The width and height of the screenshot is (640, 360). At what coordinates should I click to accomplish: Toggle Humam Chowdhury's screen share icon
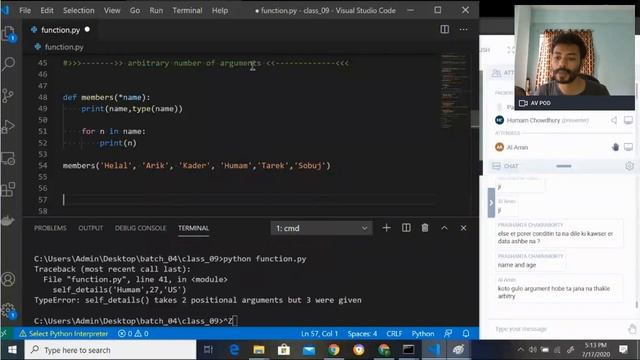(x=628, y=120)
